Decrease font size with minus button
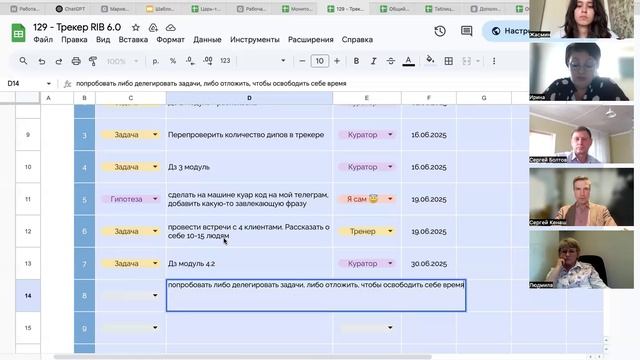 pos(302,61)
